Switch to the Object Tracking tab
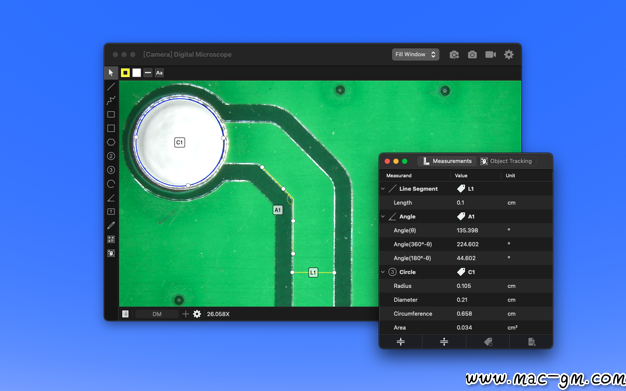Viewport: 626px width, 391px height. point(506,161)
